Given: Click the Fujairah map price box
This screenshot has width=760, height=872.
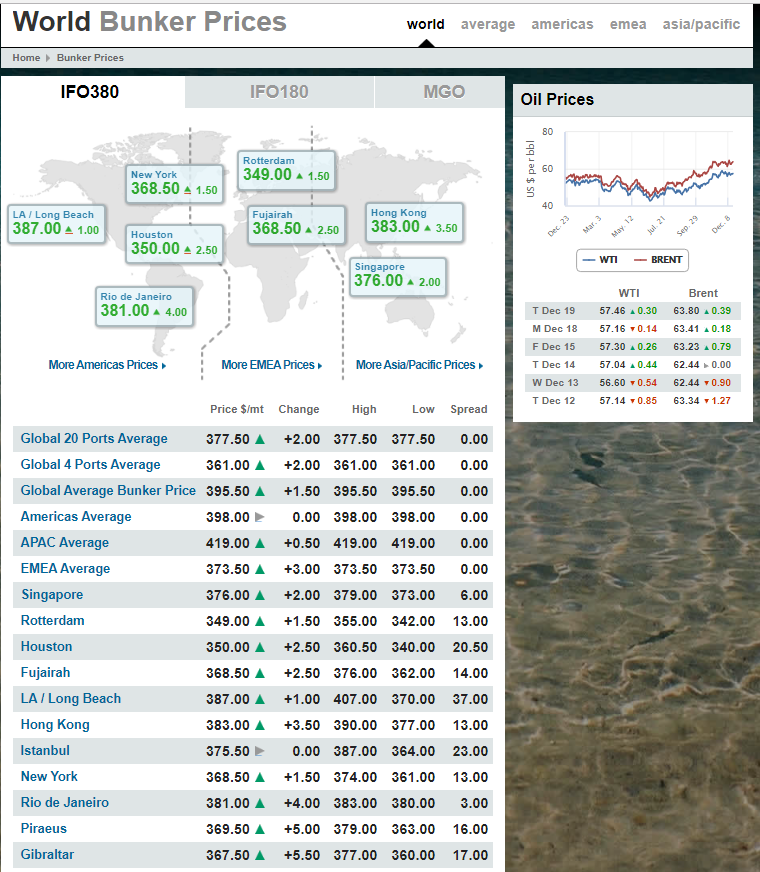Looking at the screenshot, I should click(296, 224).
